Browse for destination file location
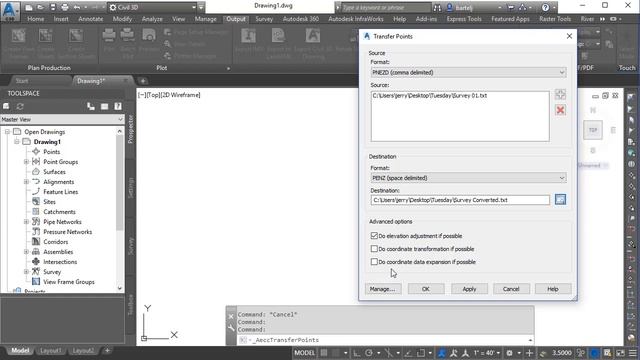The height and width of the screenshot is (360, 640). (560, 200)
